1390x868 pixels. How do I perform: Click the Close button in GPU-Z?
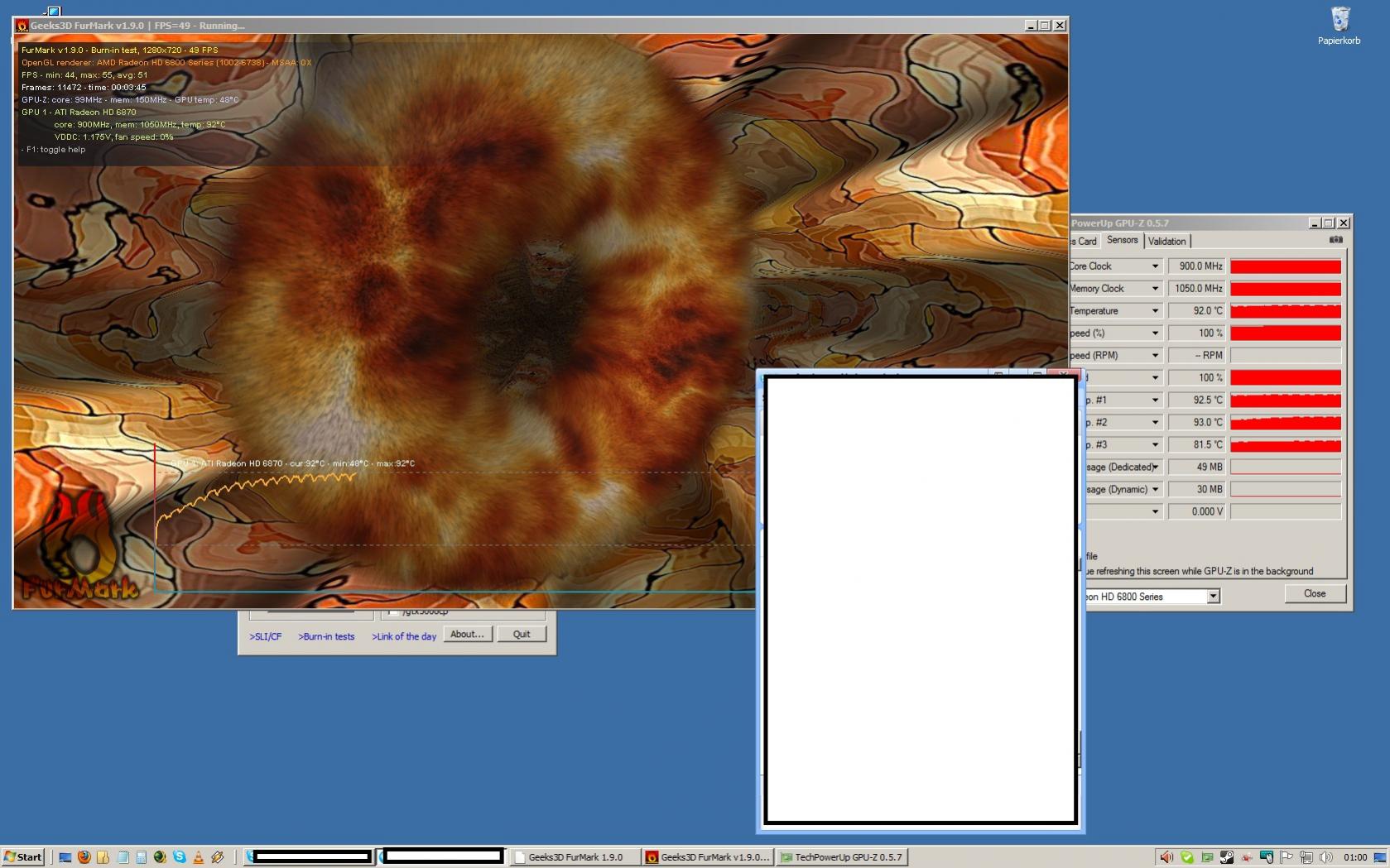(1315, 594)
